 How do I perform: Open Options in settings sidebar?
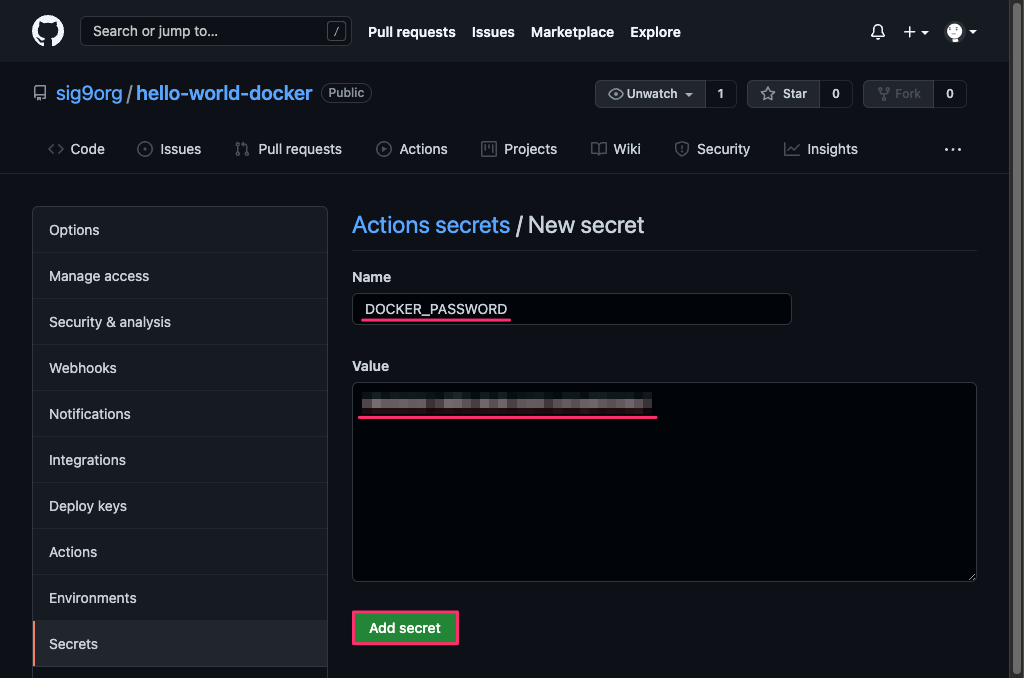[180, 230]
